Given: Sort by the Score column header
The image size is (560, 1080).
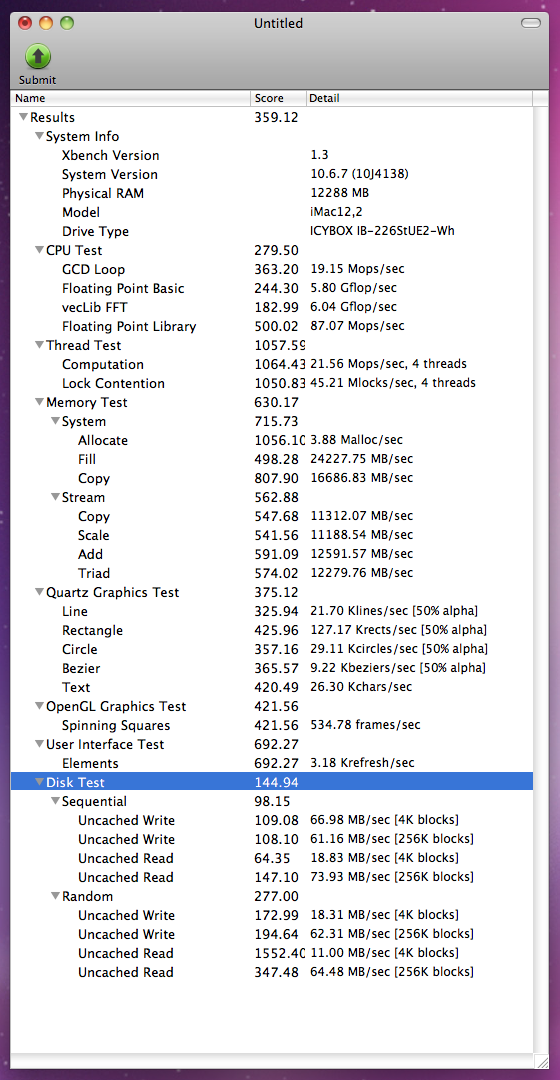Looking at the screenshot, I should tap(278, 98).
